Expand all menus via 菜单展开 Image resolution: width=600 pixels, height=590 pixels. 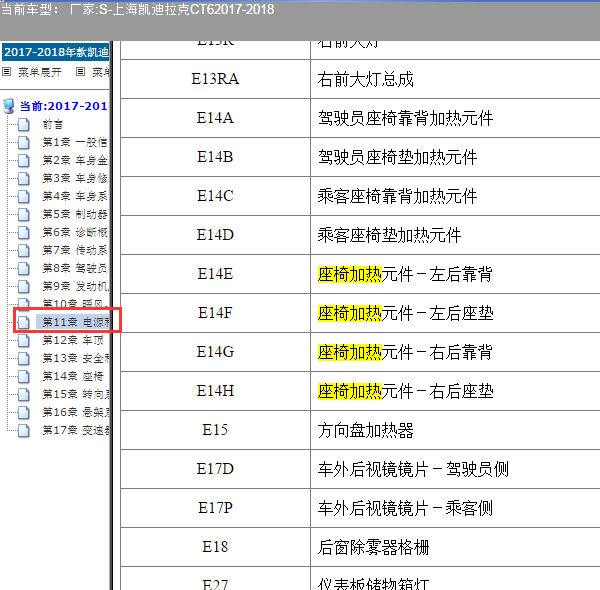tap(39, 72)
